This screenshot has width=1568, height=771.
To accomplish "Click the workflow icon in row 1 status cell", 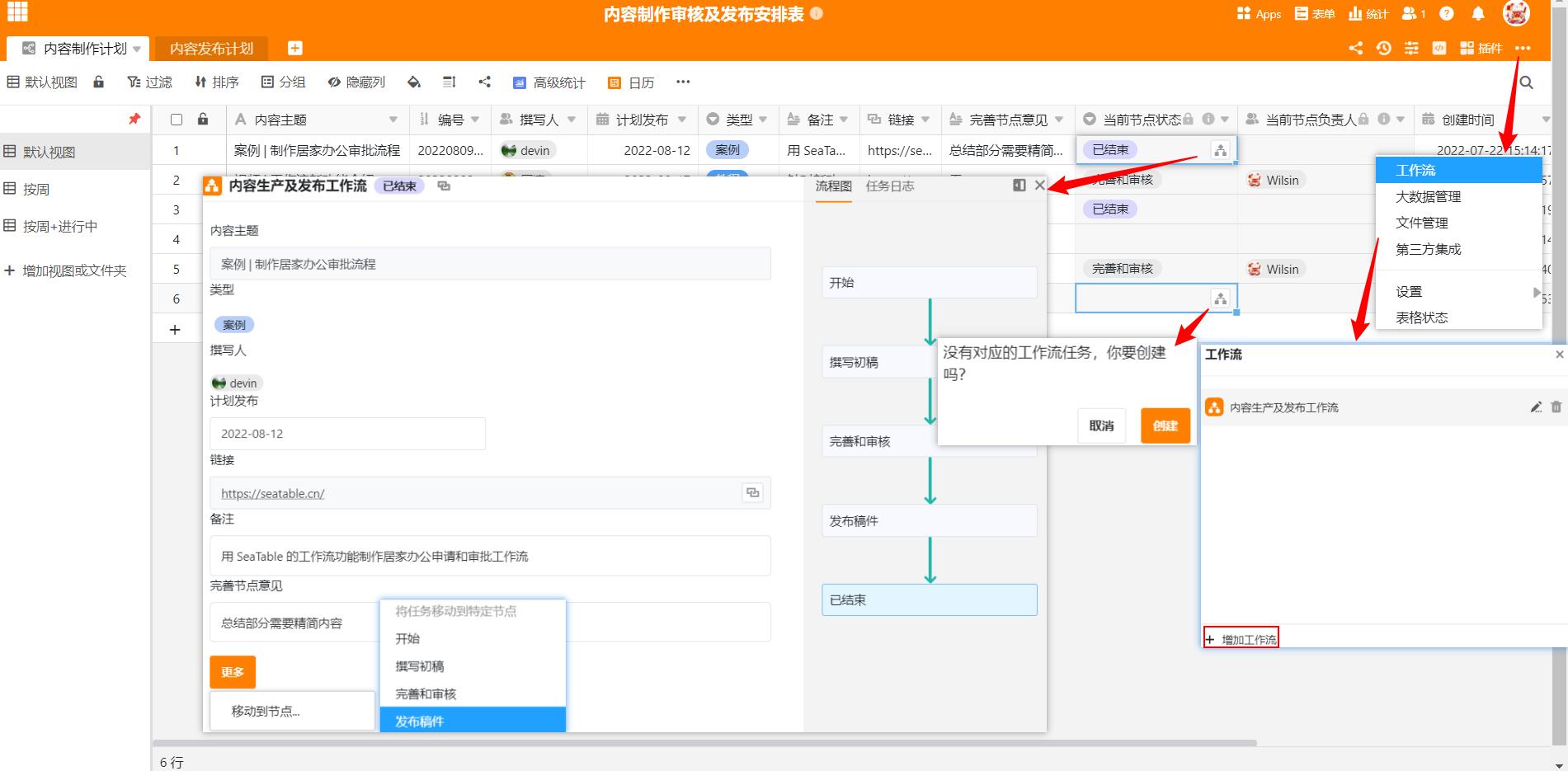I will click(x=1220, y=150).
